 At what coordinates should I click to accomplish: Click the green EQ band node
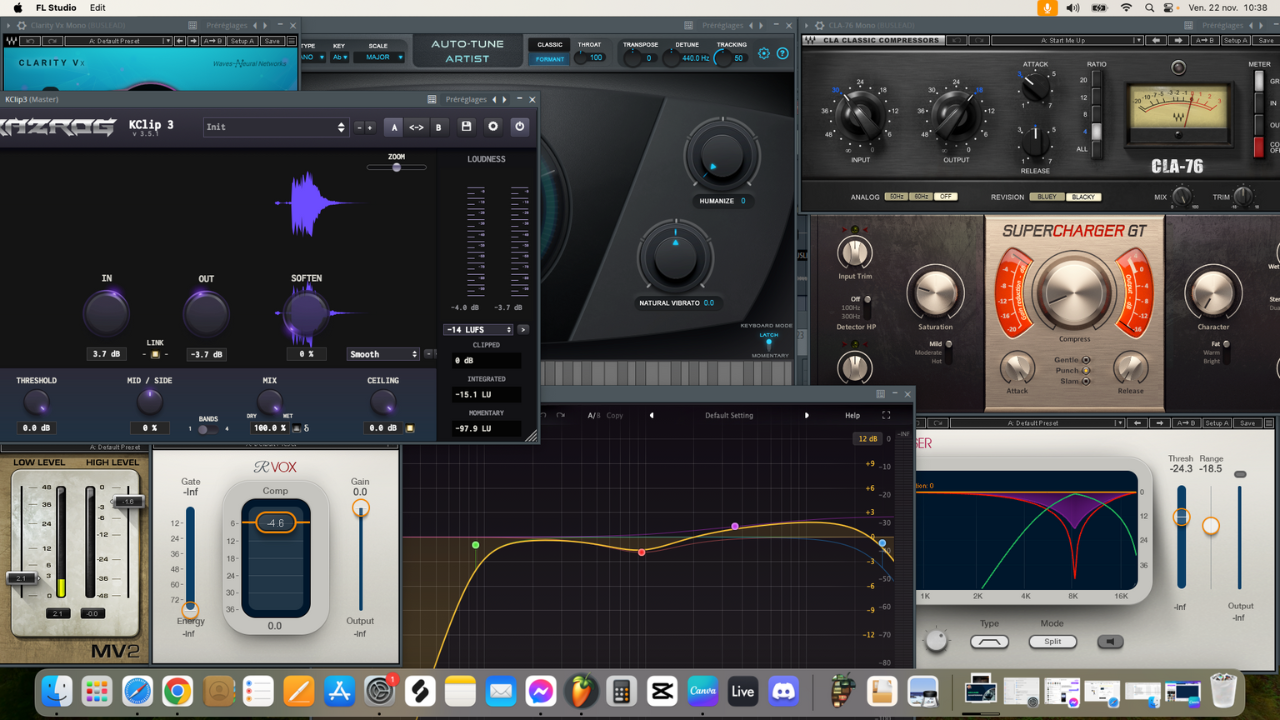point(475,545)
